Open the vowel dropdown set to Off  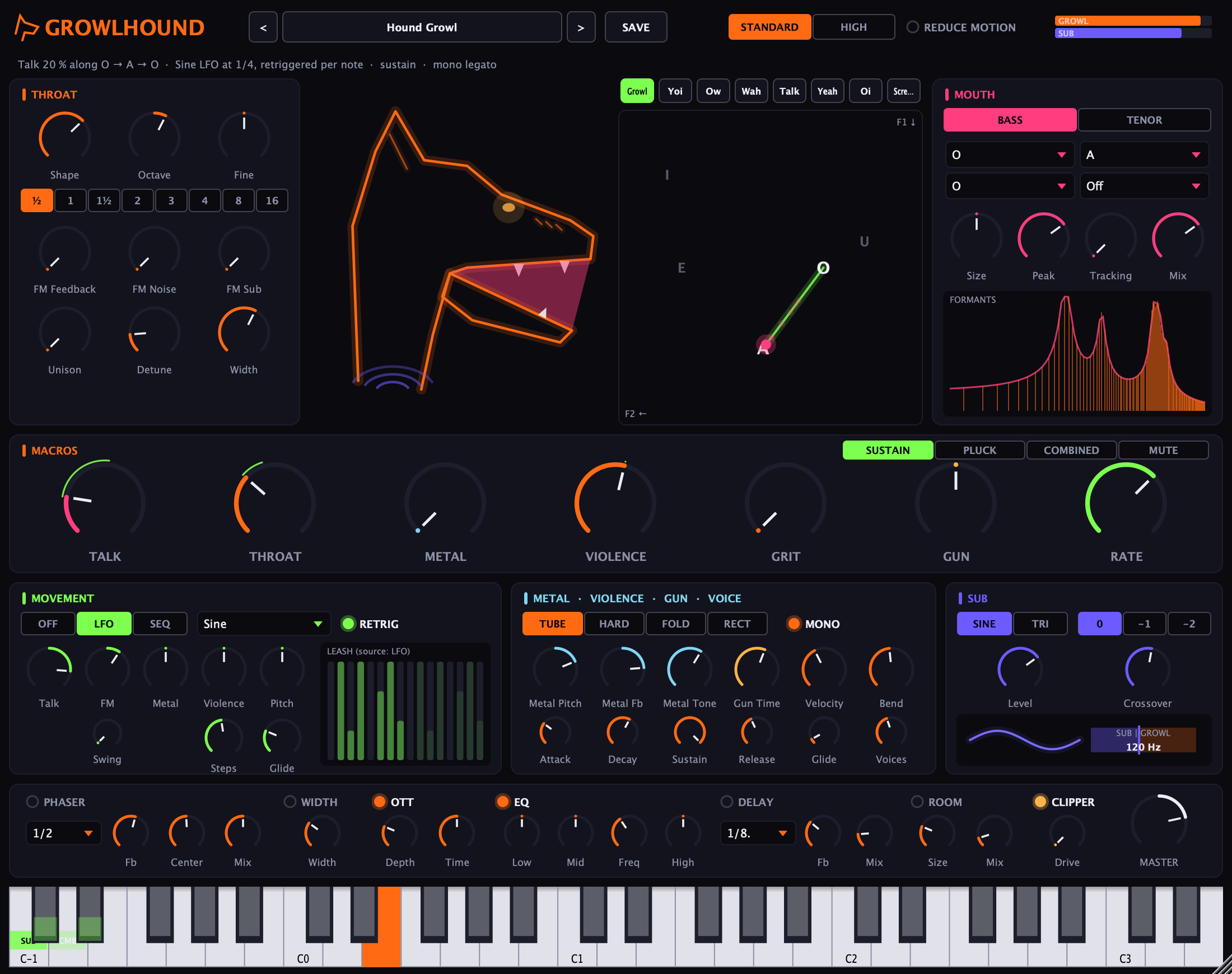1144,186
